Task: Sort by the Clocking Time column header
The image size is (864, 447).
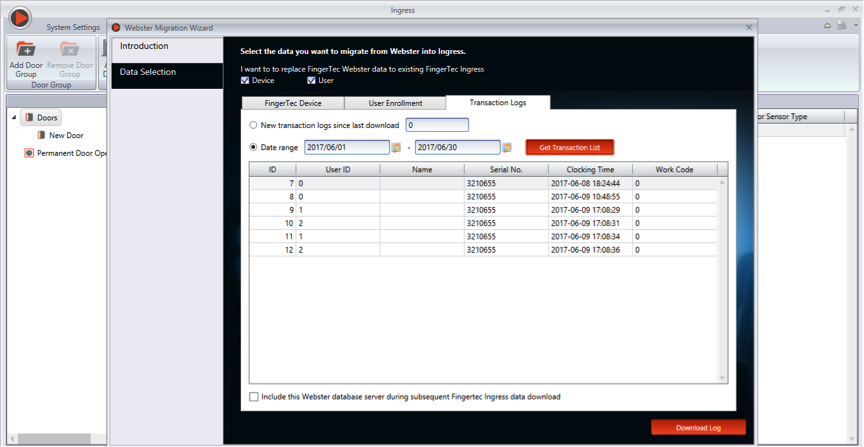Action: 590,170
